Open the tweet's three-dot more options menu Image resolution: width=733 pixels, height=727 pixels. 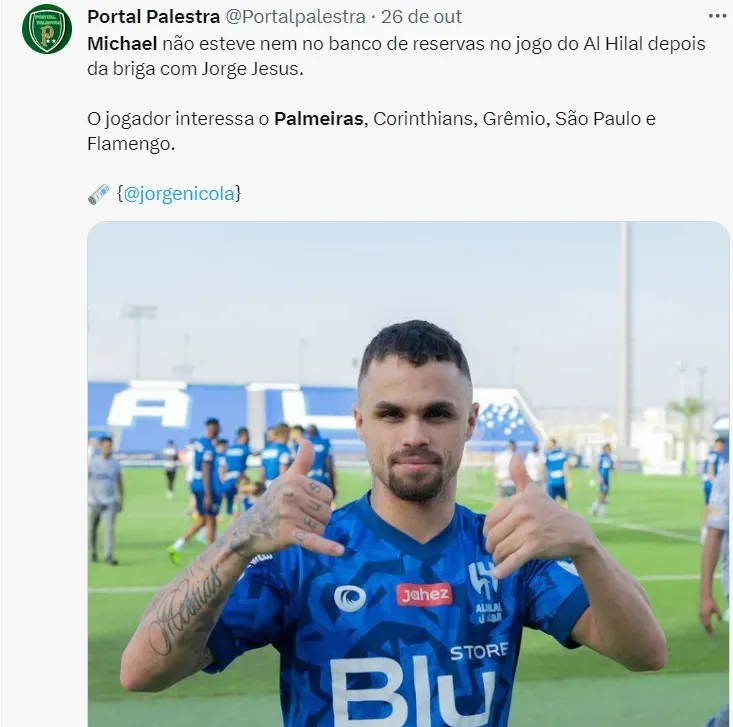(x=717, y=16)
